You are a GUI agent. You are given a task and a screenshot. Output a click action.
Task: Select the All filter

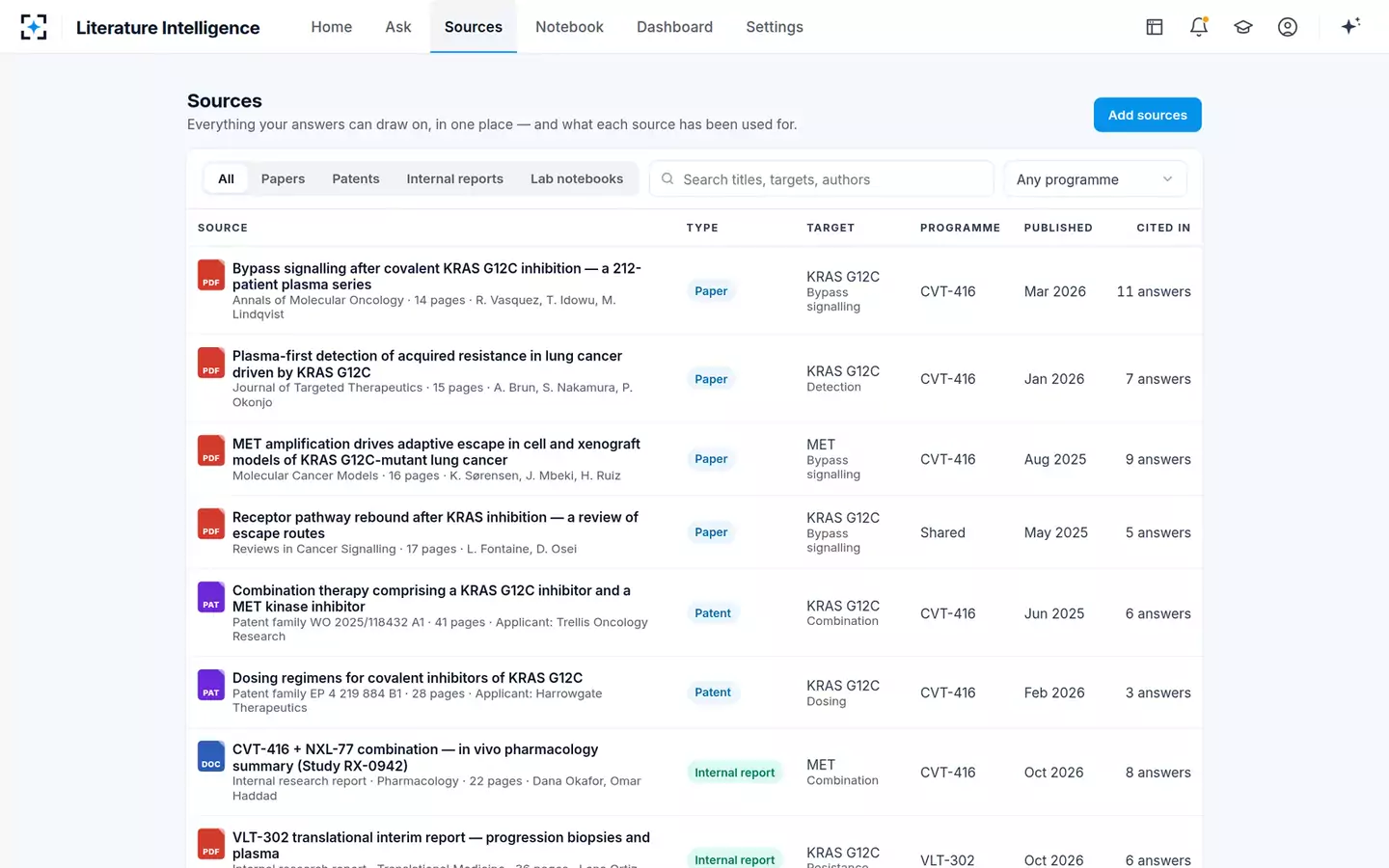point(226,178)
